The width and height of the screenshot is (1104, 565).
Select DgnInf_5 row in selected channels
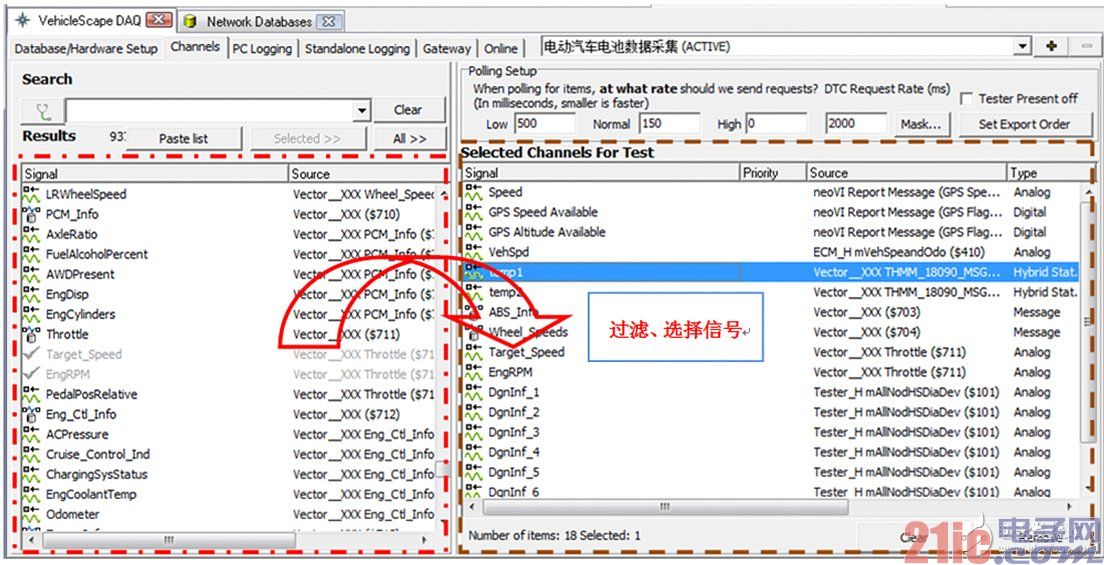771,471
